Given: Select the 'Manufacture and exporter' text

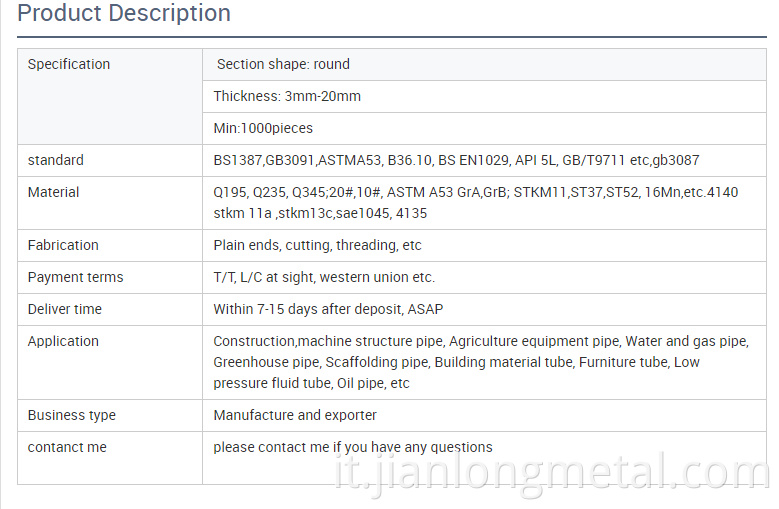Looking at the screenshot, I should (x=295, y=415).
